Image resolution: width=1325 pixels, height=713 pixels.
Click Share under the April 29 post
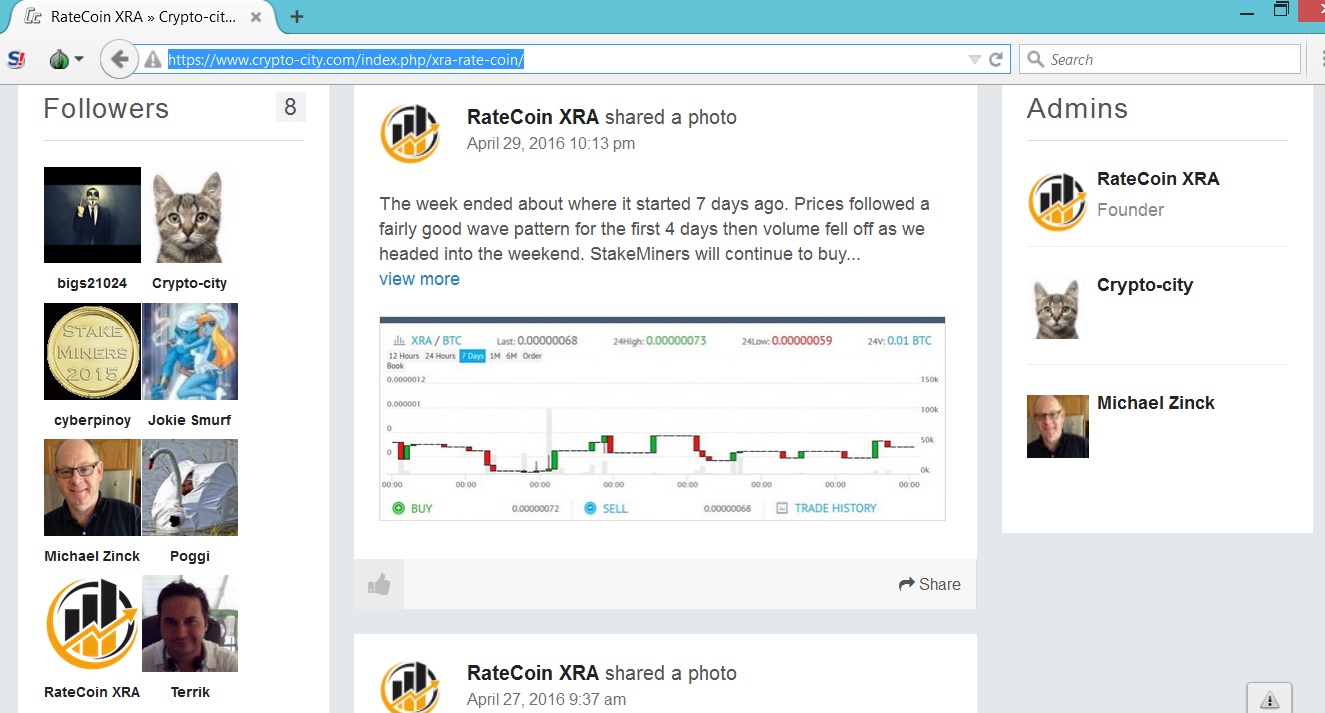pyautogui.click(x=930, y=585)
